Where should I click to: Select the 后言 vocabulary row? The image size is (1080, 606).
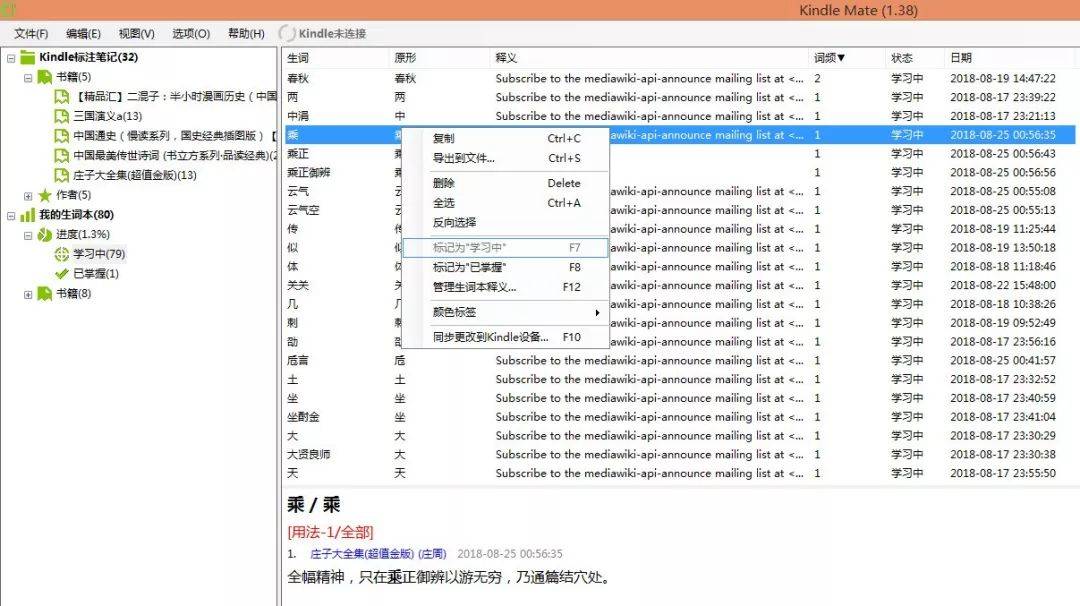point(678,360)
